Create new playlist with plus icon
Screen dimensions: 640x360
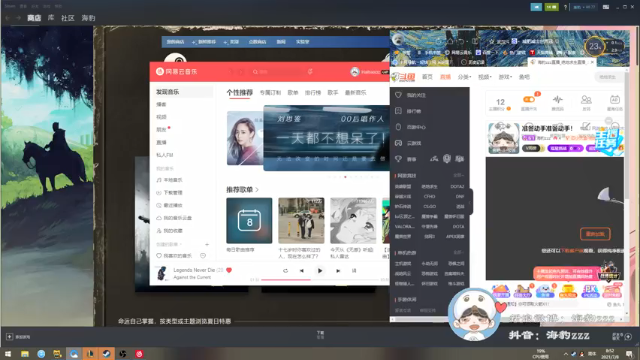point(207,244)
